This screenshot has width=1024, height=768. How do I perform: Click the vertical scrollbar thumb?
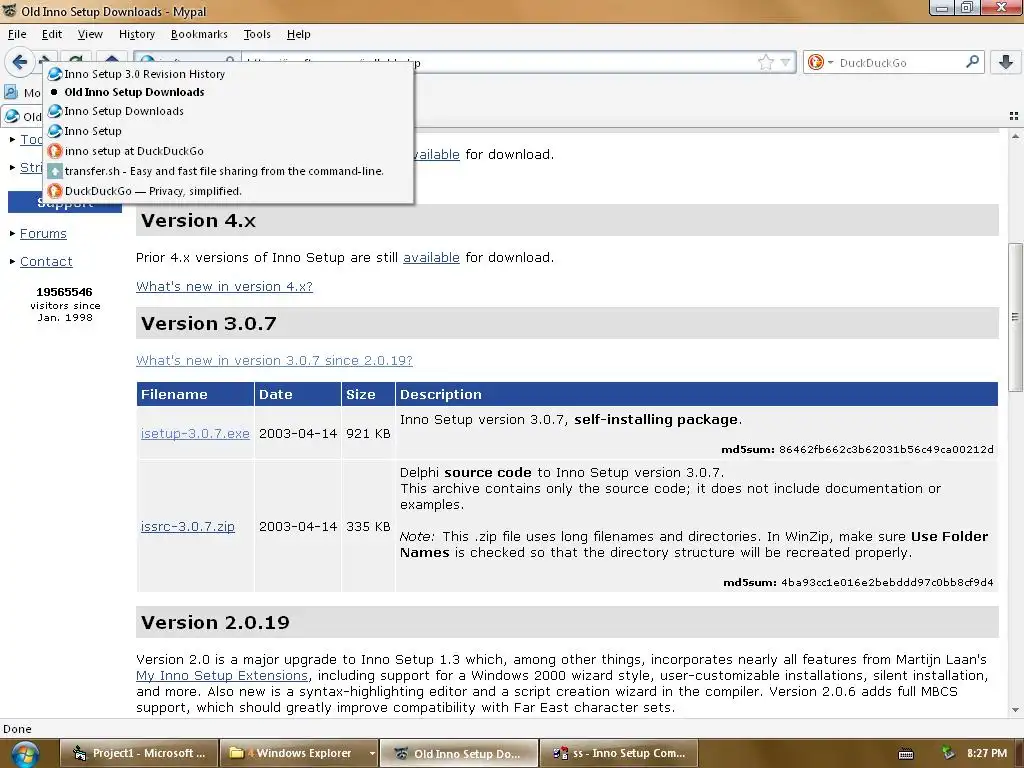[1015, 317]
